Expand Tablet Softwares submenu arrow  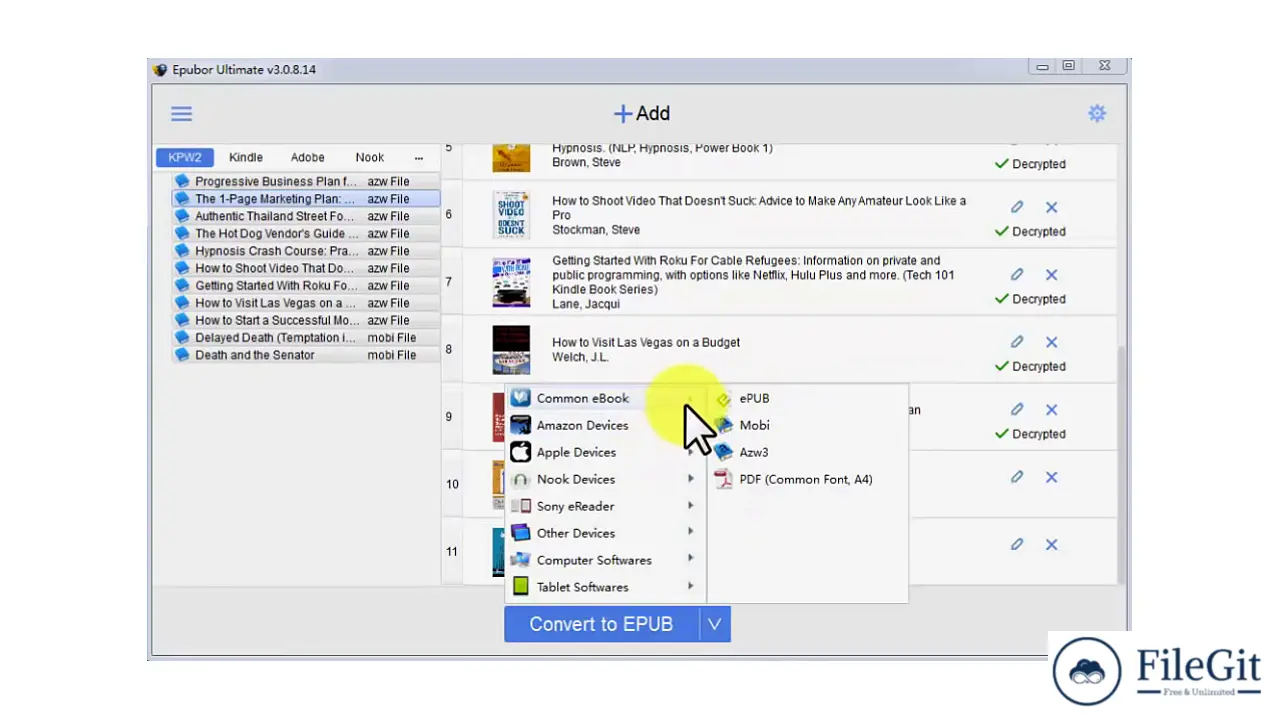pyautogui.click(x=690, y=587)
